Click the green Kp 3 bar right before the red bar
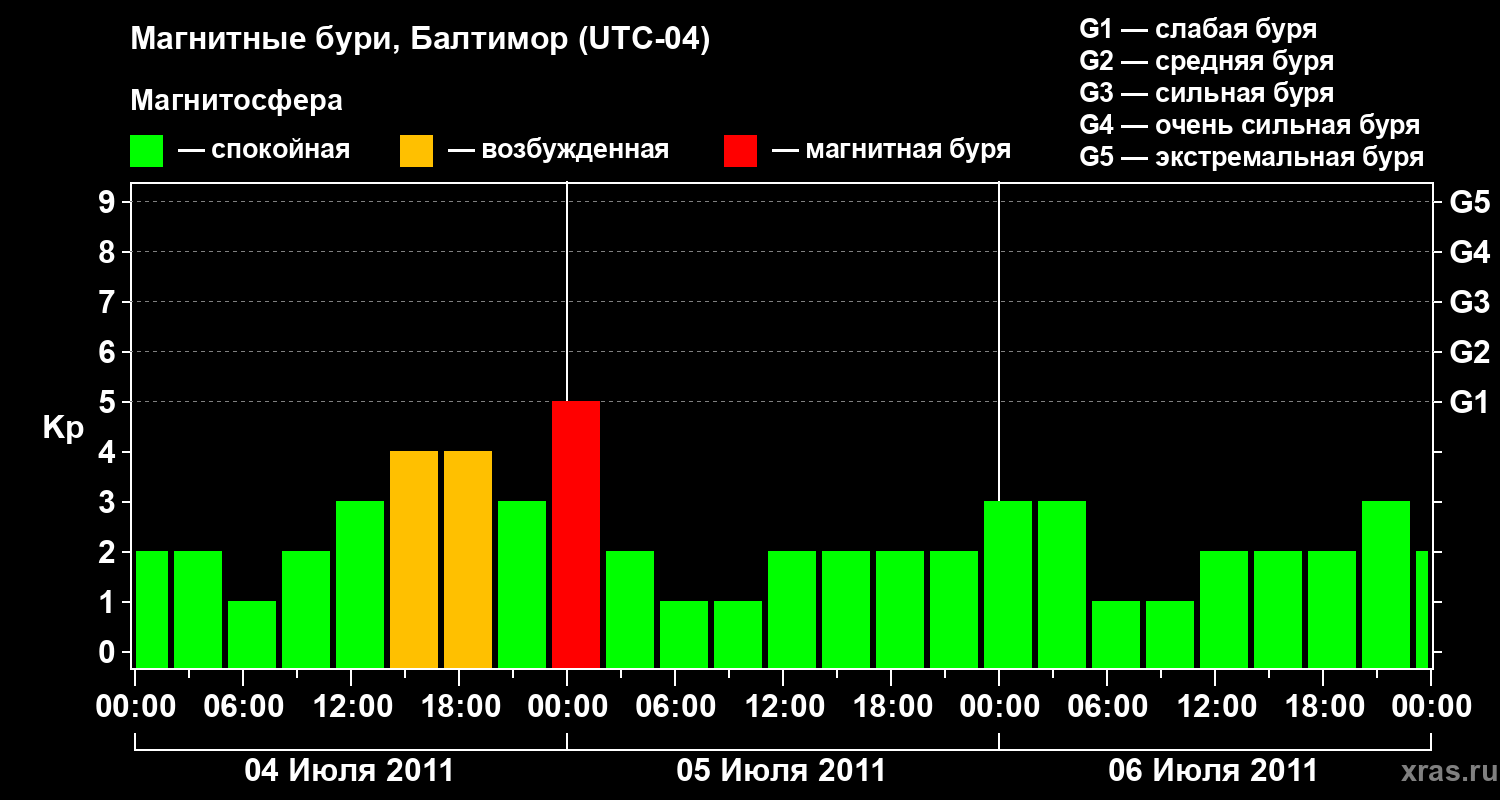The width and height of the screenshot is (1500, 800). (522, 584)
